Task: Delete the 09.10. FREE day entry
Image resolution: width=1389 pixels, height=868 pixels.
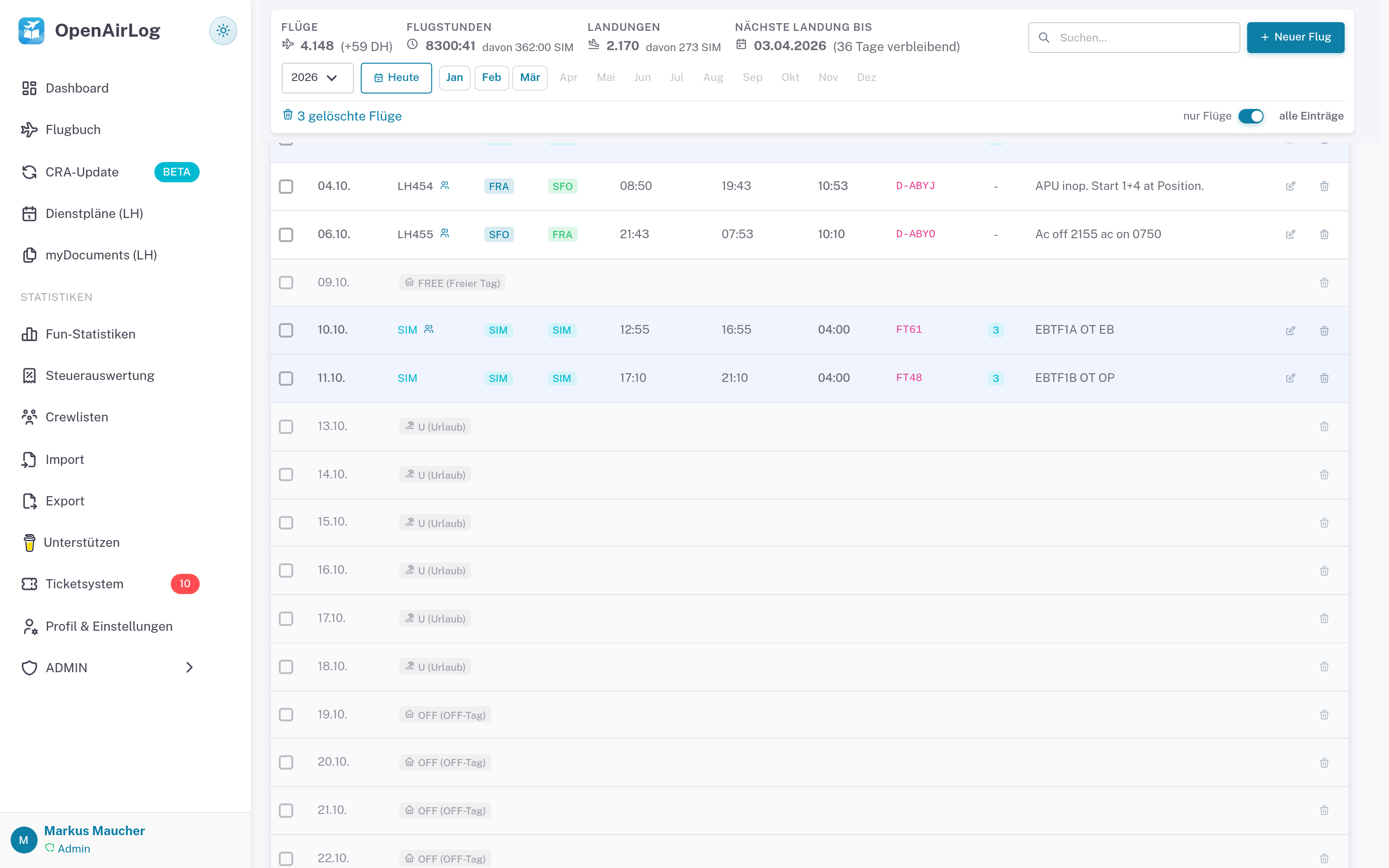Action: point(1324,283)
